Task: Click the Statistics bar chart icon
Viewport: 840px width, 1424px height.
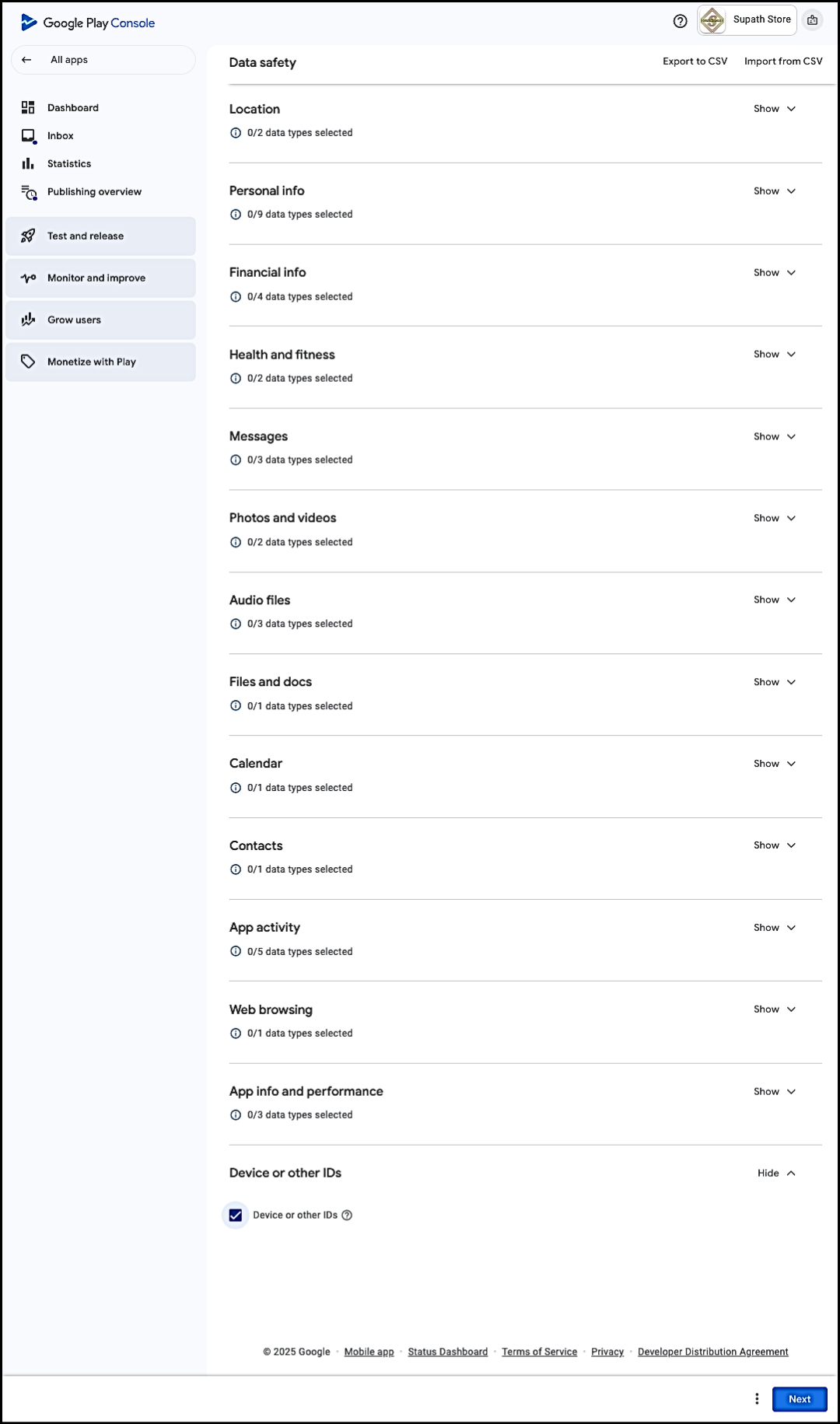Action: click(x=28, y=163)
